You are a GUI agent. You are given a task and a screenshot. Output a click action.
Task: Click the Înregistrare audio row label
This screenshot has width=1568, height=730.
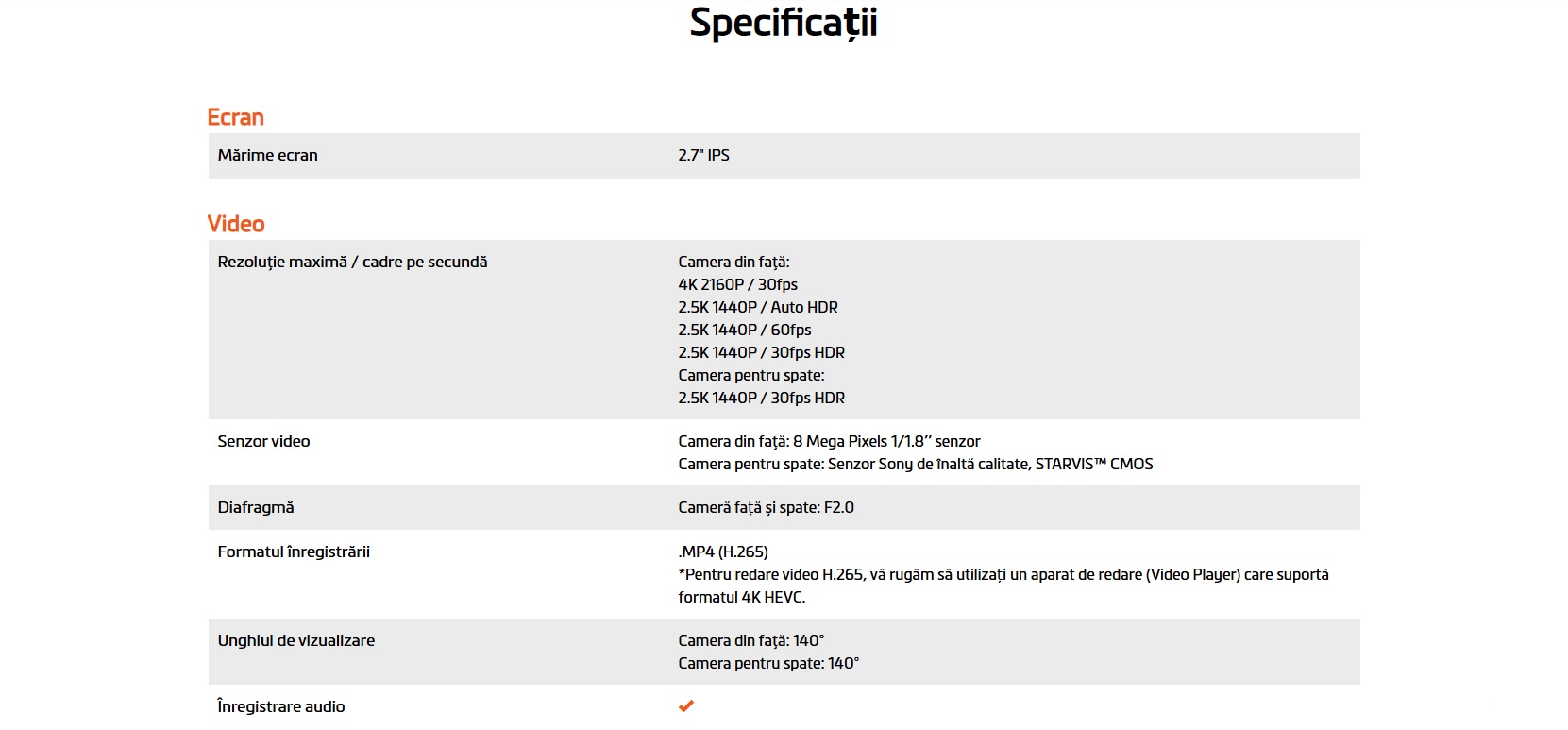pyautogui.click(x=280, y=706)
